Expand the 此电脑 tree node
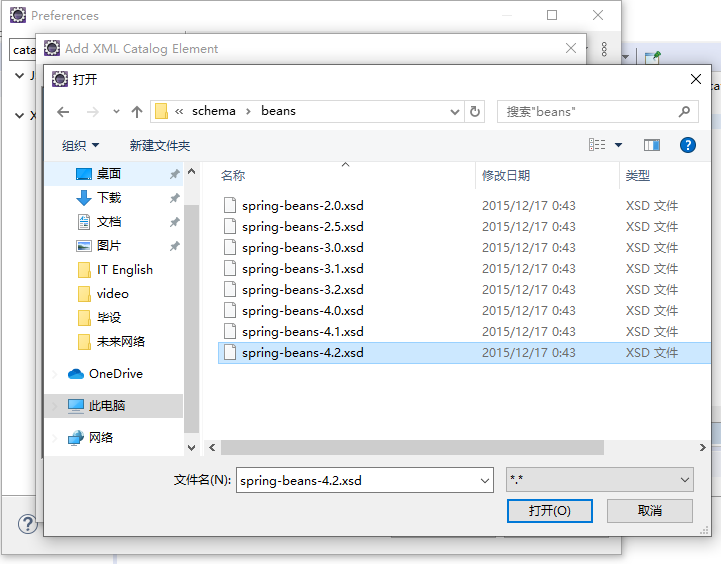This screenshot has height=564, width=721. [x=56, y=405]
